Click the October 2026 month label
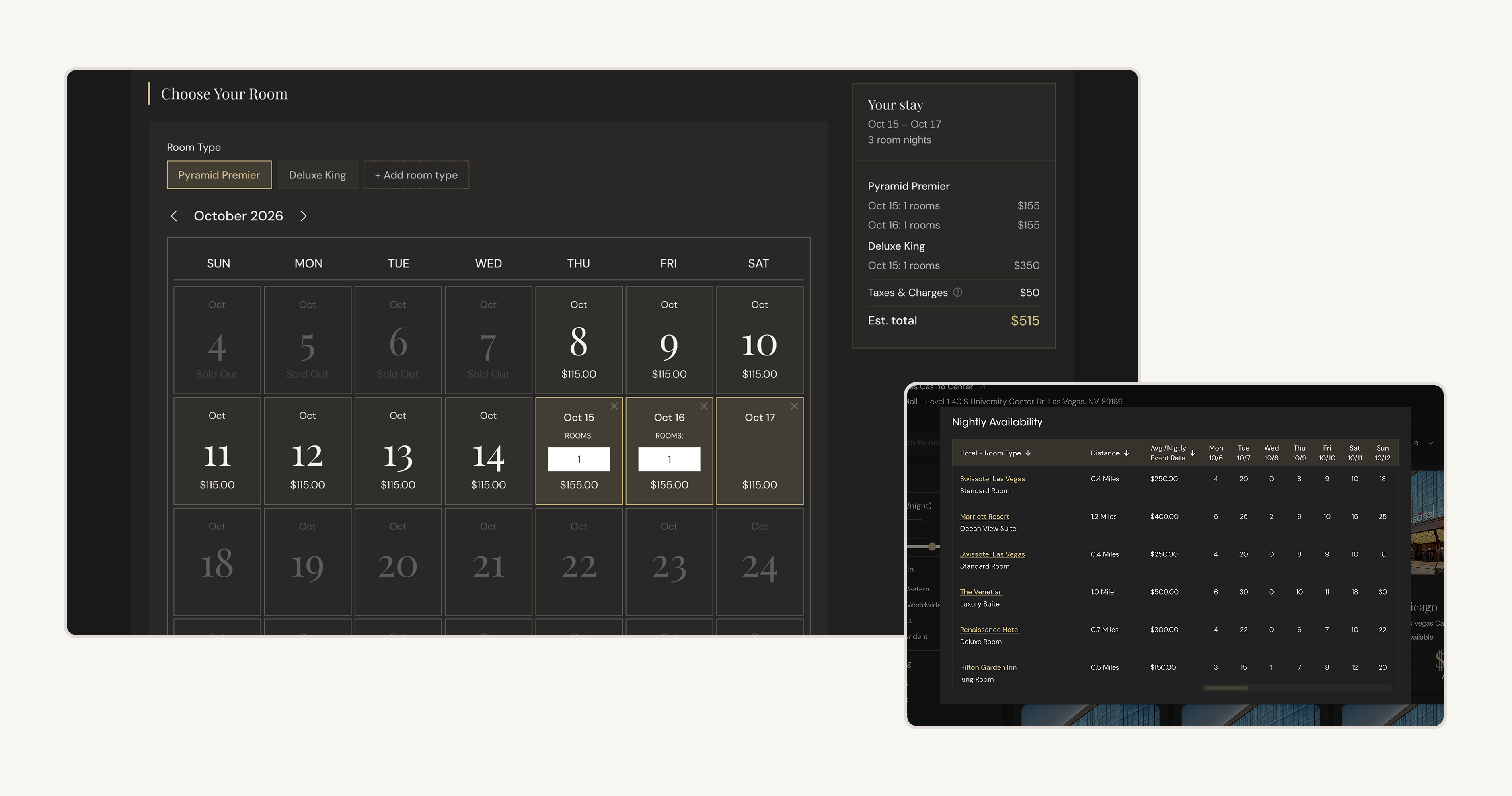The width and height of the screenshot is (1512, 796). point(238,216)
